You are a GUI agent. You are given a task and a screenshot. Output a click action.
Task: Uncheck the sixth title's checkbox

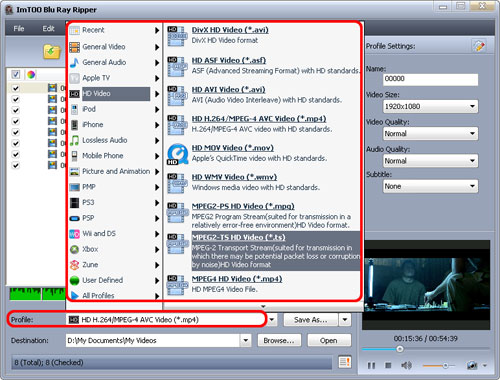click(15, 143)
